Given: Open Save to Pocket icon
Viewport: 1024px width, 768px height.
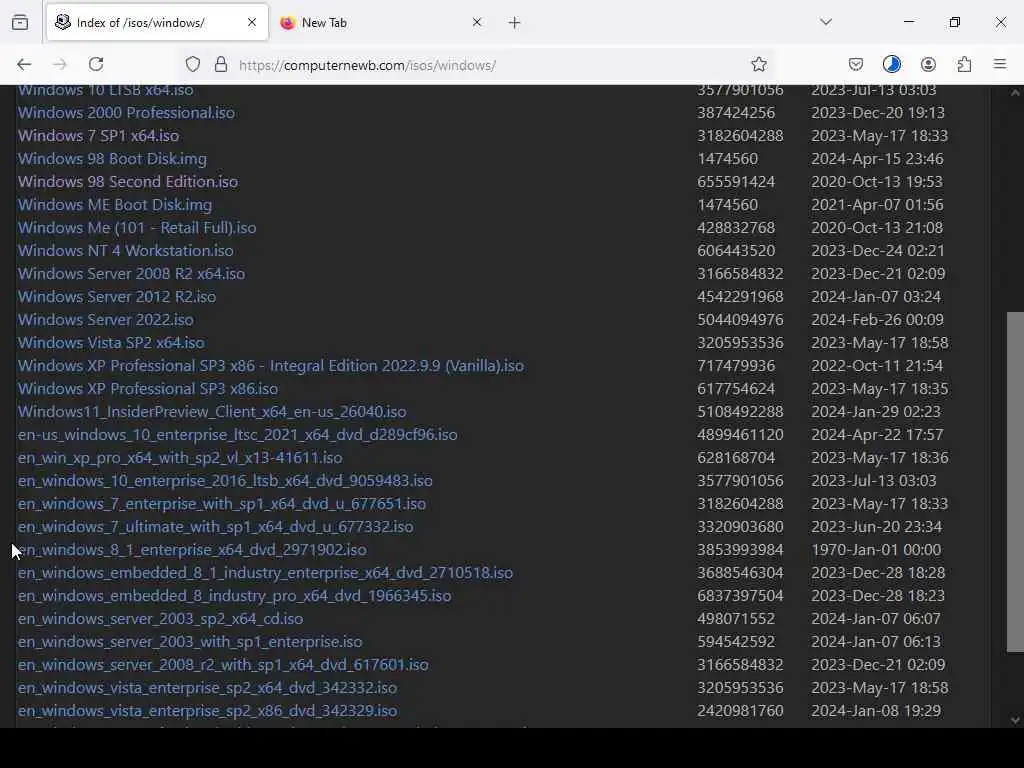Looking at the screenshot, I should (x=856, y=64).
